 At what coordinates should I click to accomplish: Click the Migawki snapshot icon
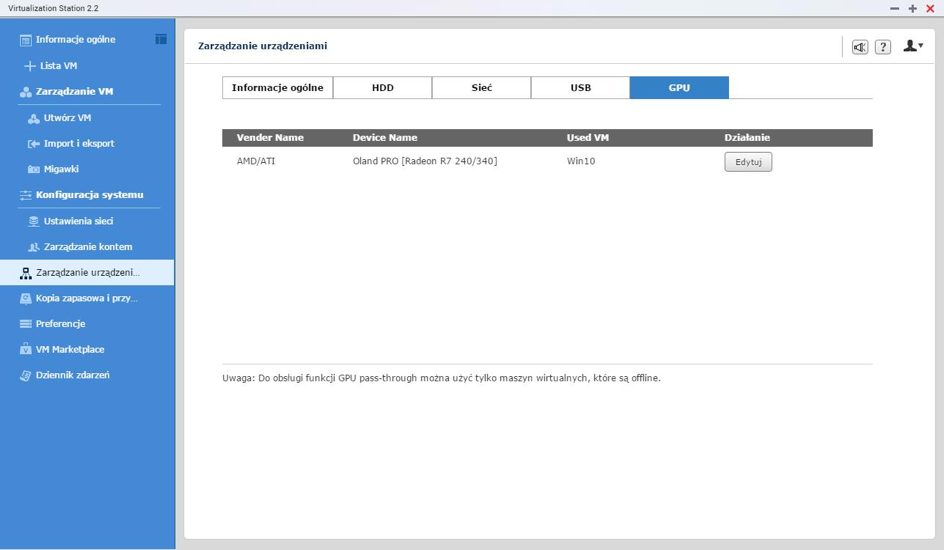pos(34,170)
